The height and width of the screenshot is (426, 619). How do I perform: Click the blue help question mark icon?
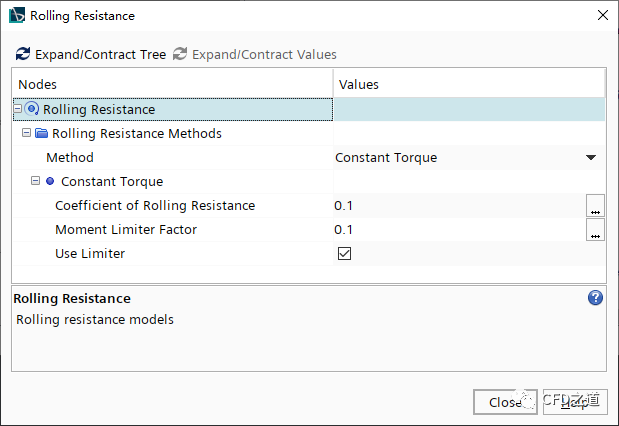596,298
